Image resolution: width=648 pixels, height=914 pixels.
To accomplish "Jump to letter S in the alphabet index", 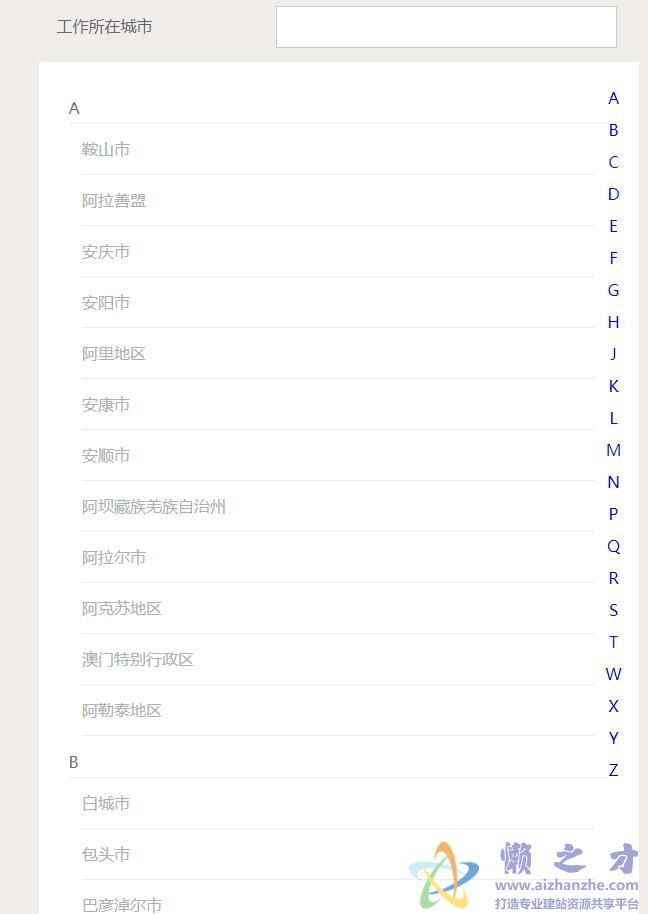I will point(613,610).
